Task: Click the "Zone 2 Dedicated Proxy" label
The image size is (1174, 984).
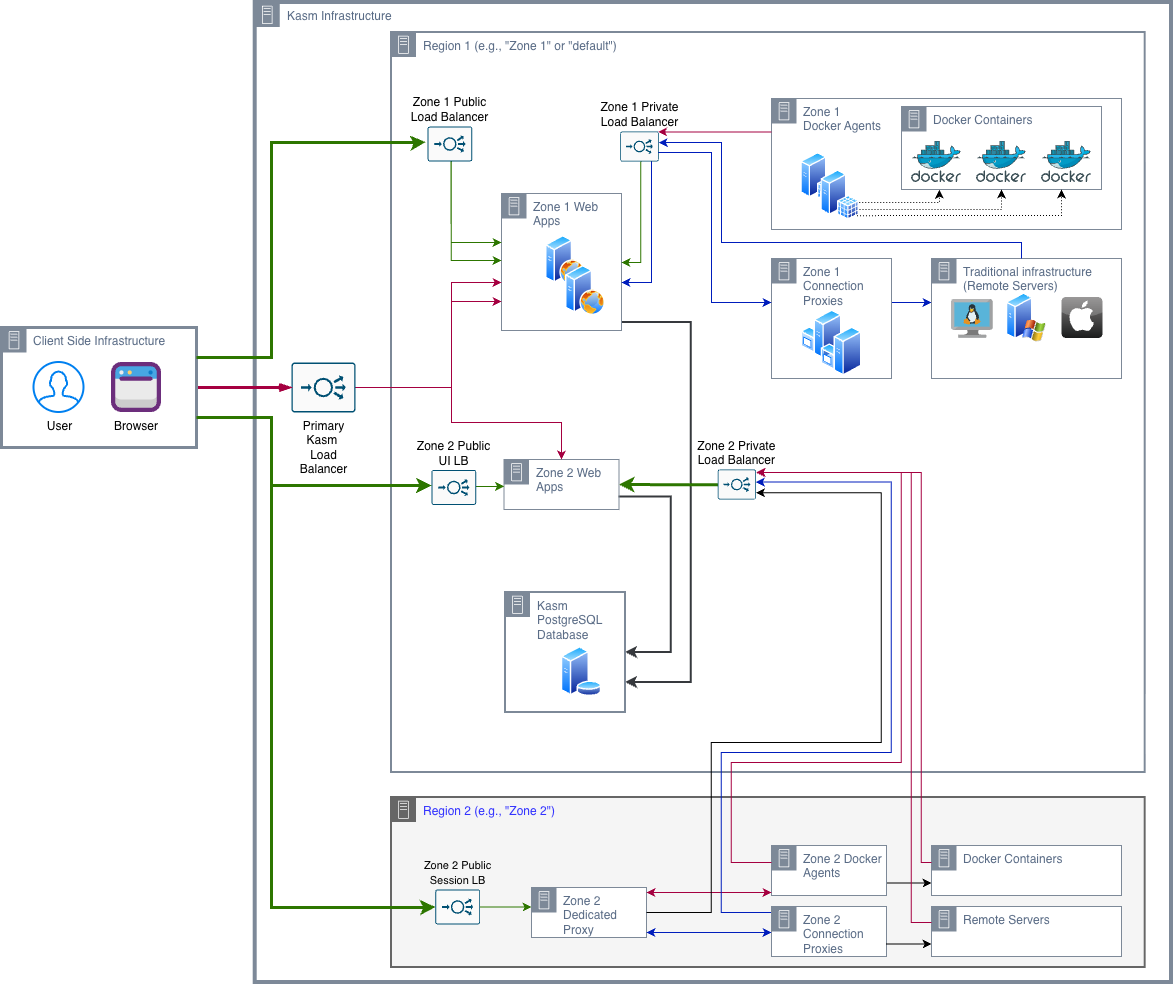Action: pos(590,915)
